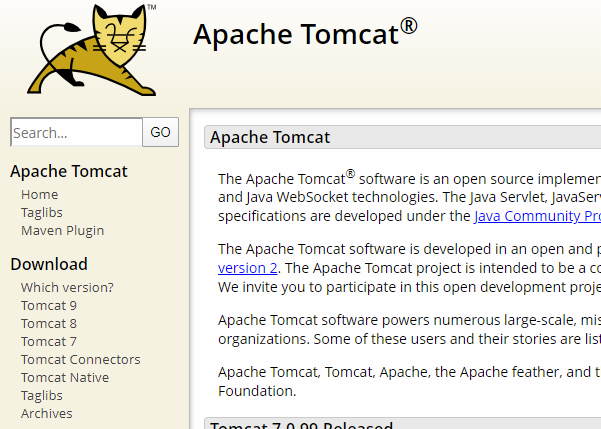Go to Tomcat 9 download
The image size is (601, 429).
coord(49,305)
